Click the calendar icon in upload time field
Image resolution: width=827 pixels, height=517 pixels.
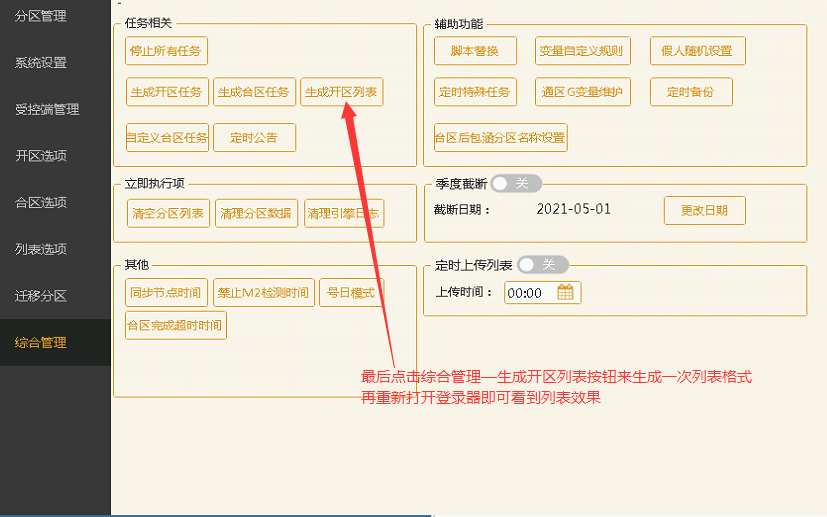point(566,293)
